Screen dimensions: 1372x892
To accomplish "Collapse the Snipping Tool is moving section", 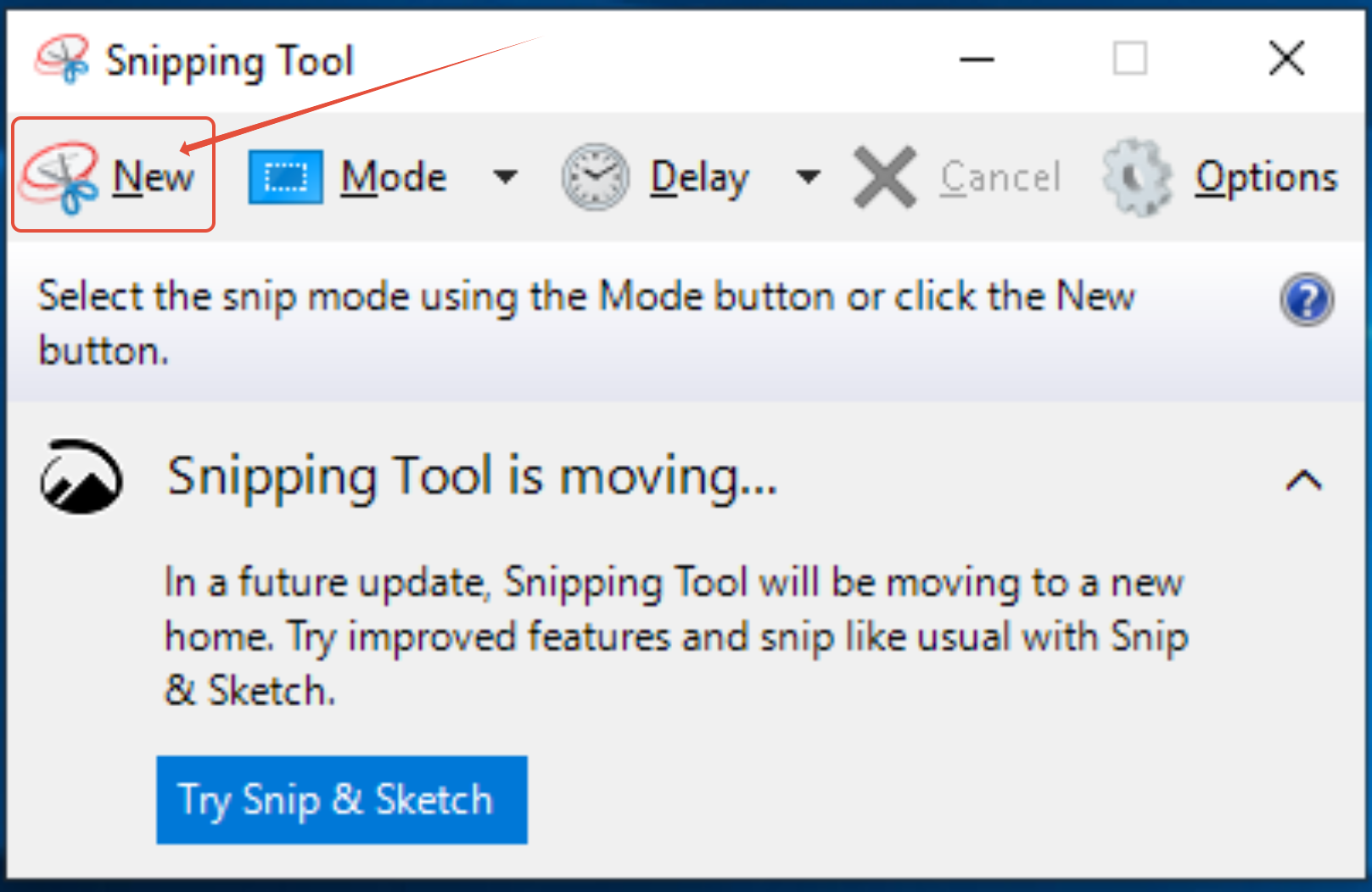I will [1304, 480].
